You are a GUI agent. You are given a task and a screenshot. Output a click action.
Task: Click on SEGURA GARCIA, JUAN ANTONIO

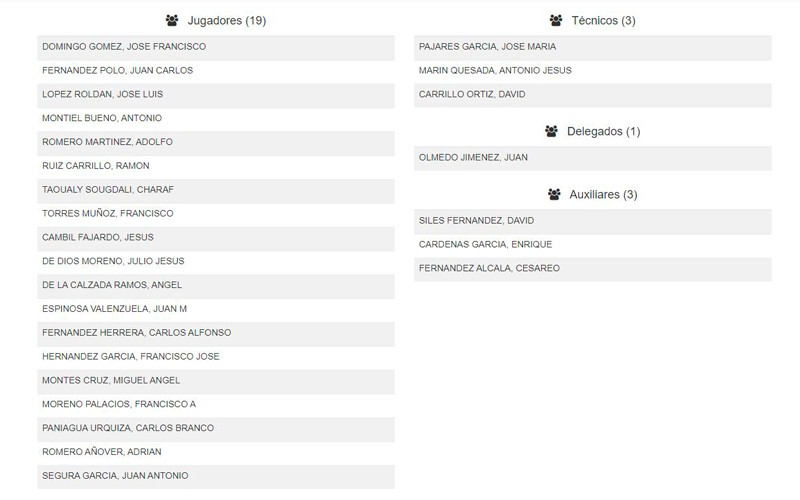216,477
